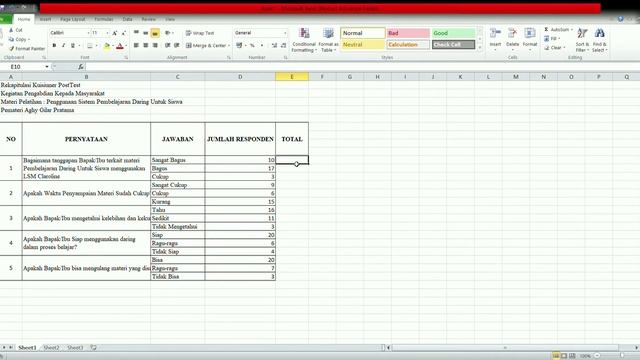Center text horizontally
This screenshot has width=640, height=360.
(146, 45)
